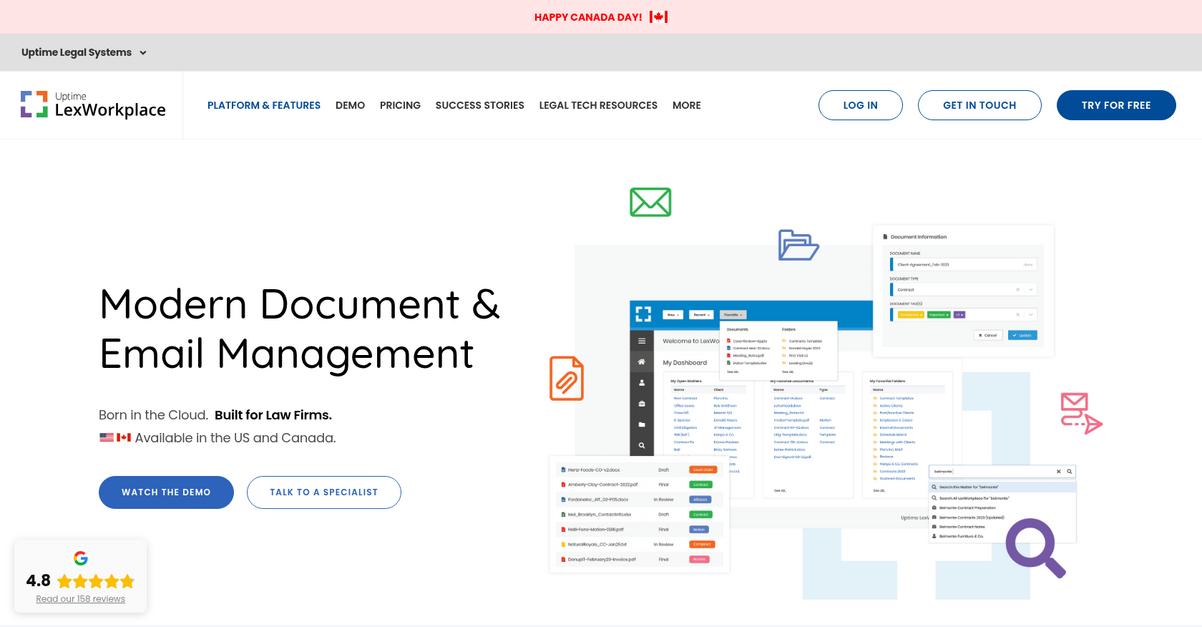The image size is (1202, 627).
Task: Click the green tag chip in Document Information
Action: pos(939,314)
